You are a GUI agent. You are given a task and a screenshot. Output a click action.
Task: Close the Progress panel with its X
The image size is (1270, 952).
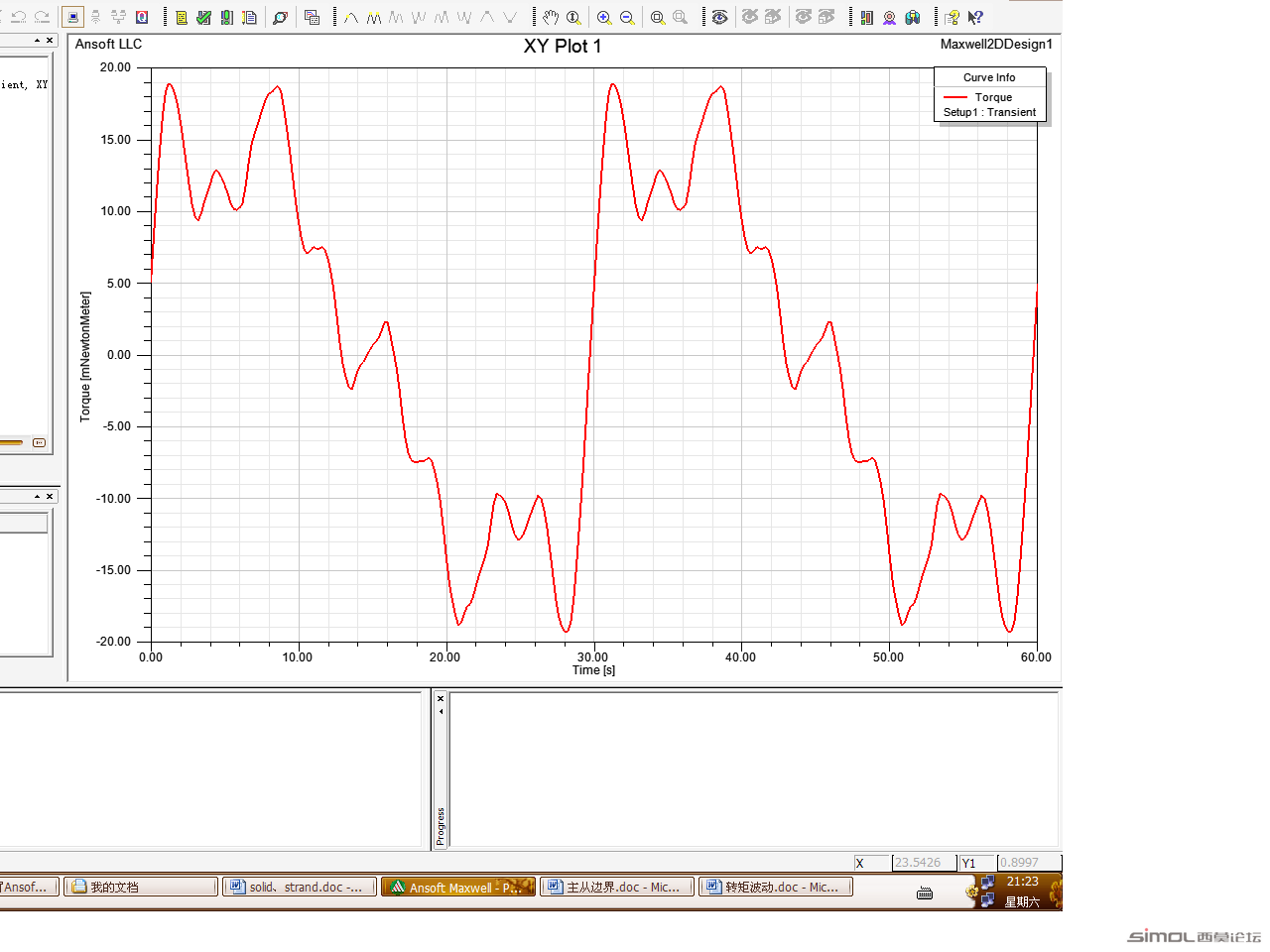(x=441, y=699)
